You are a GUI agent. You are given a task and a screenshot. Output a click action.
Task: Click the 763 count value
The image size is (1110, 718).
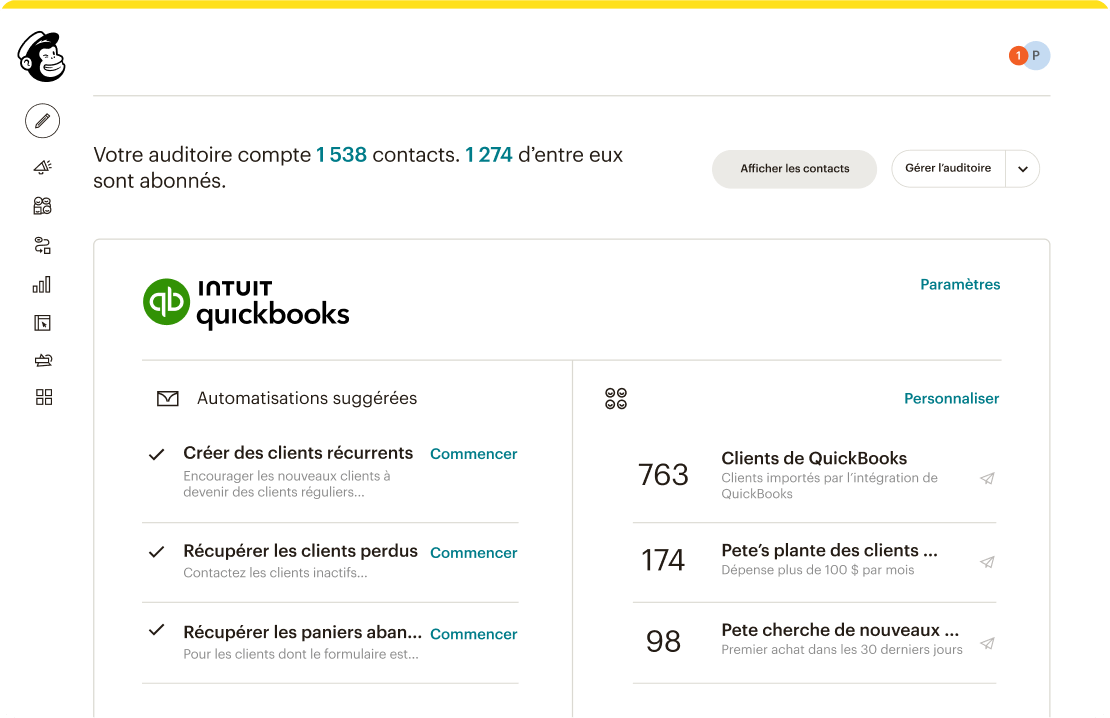click(663, 474)
